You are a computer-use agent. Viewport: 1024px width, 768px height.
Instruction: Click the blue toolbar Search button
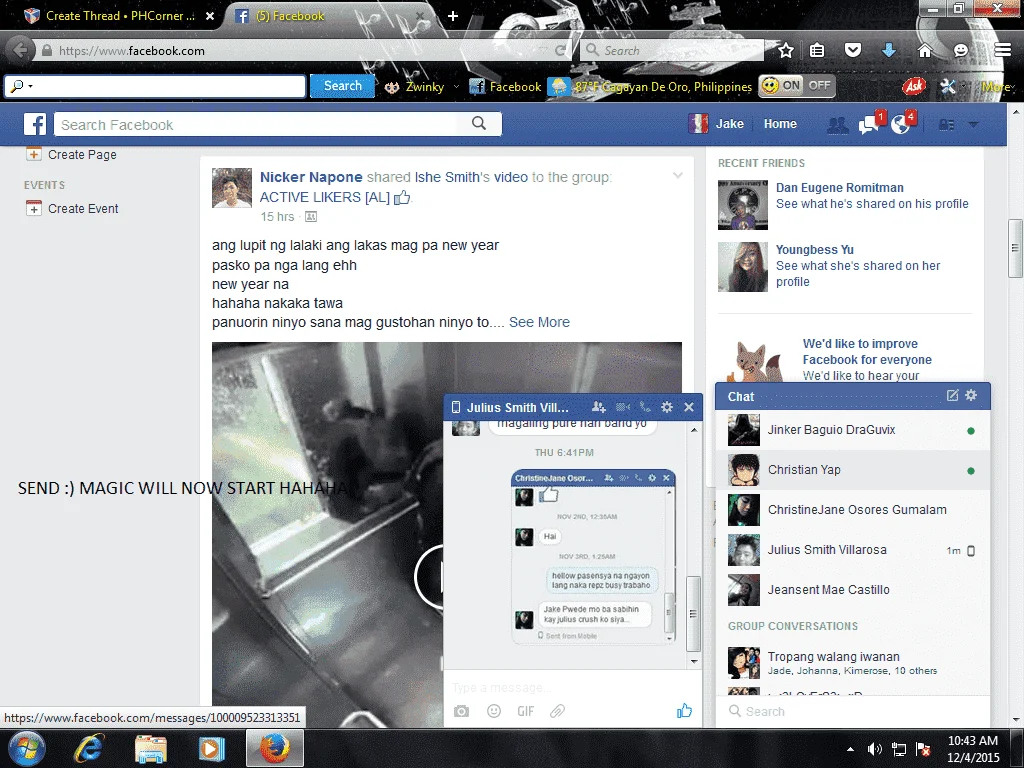(x=342, y=86)
